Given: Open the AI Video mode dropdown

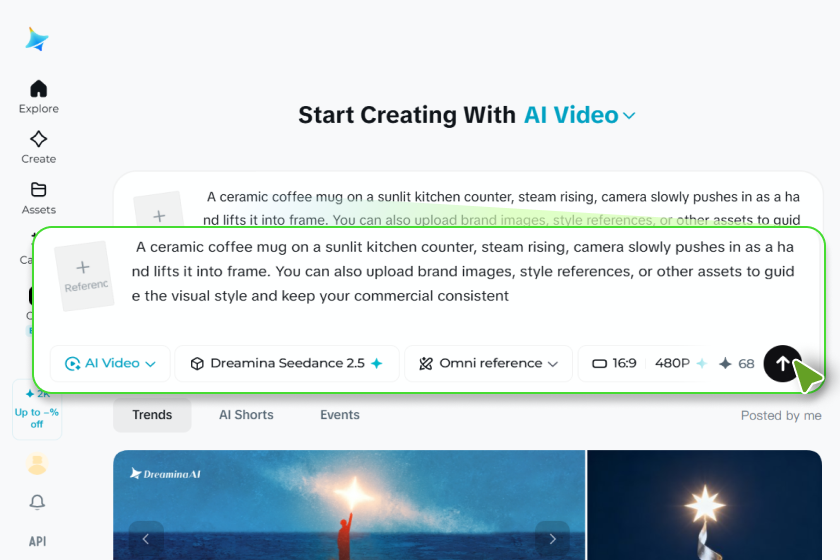Looking at the screenshot, I should pyautogui.click(x=110, y=363).
